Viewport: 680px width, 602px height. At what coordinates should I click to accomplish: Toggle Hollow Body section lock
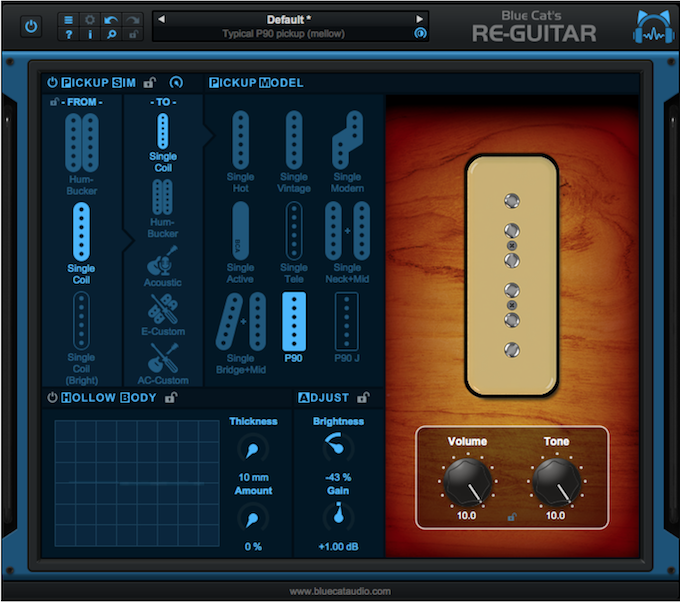tap(171, 397)
